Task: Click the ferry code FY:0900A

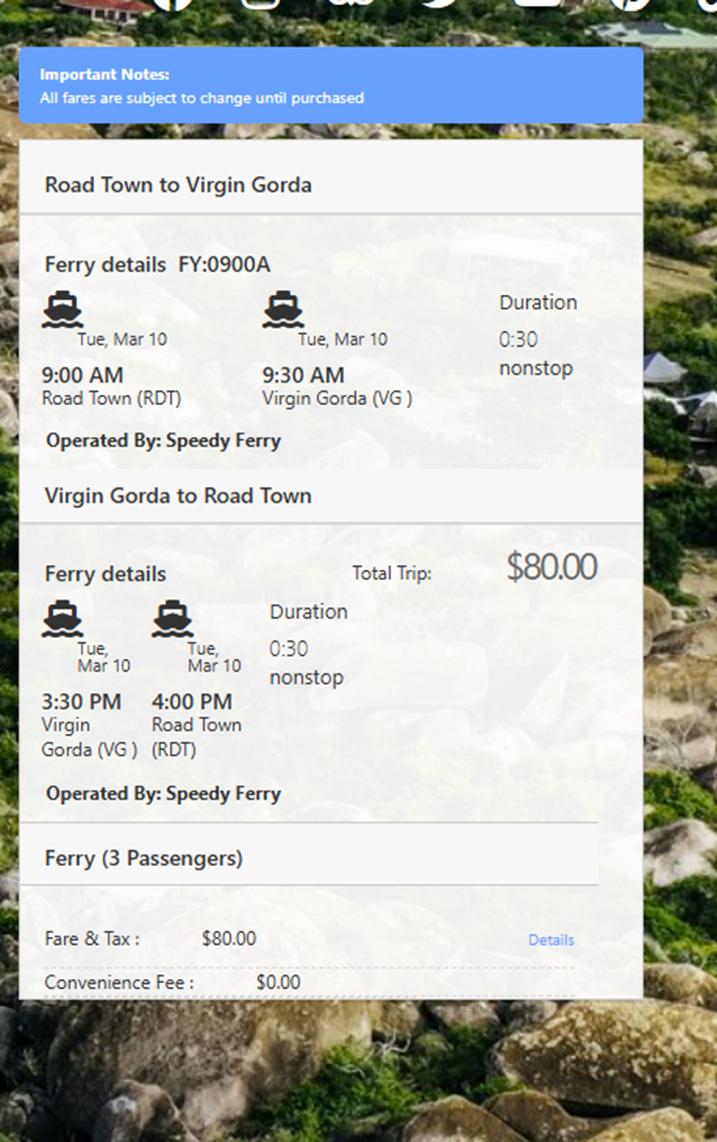Action: pos(224,265)
